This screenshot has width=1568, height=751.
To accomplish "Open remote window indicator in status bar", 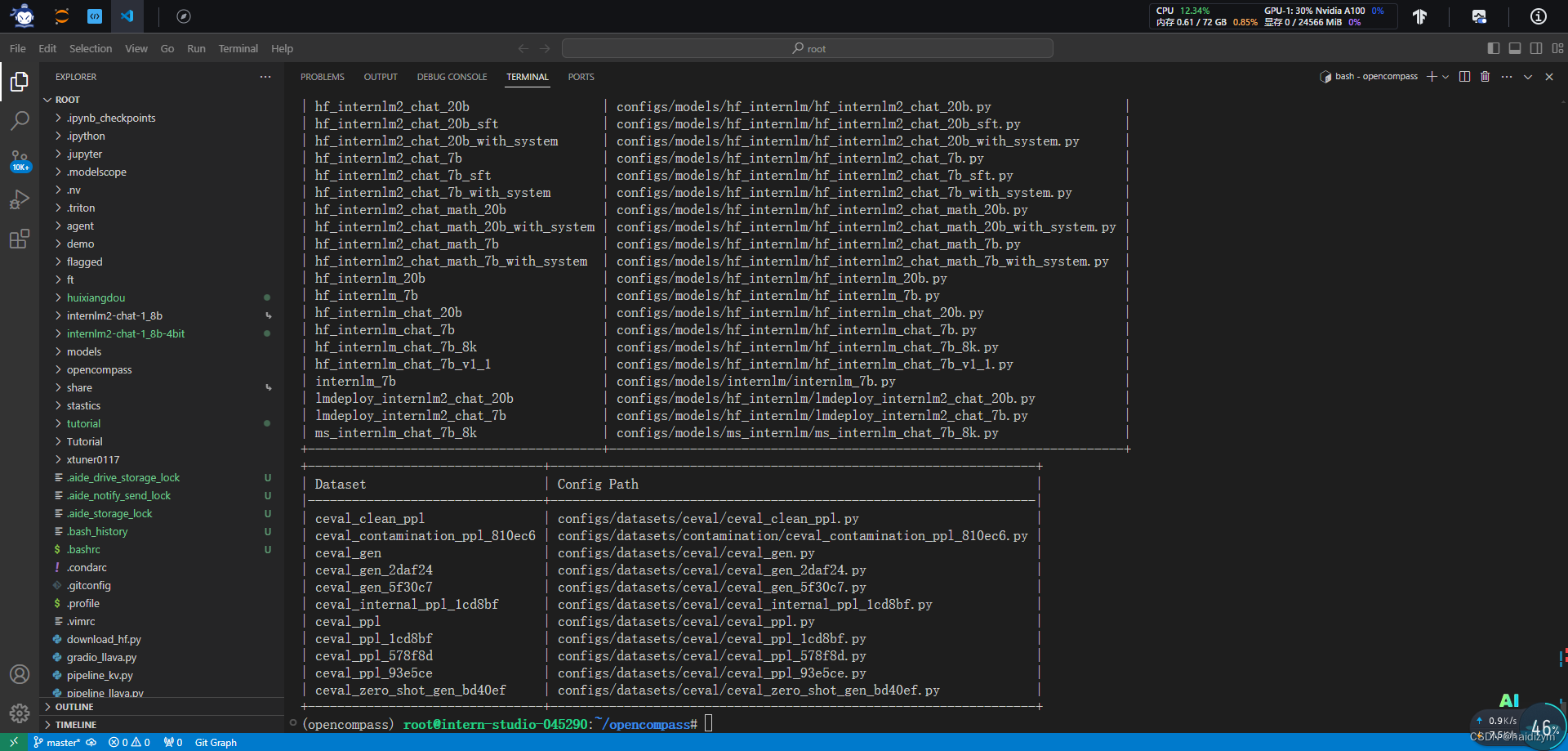I will [x=14, y=742].
